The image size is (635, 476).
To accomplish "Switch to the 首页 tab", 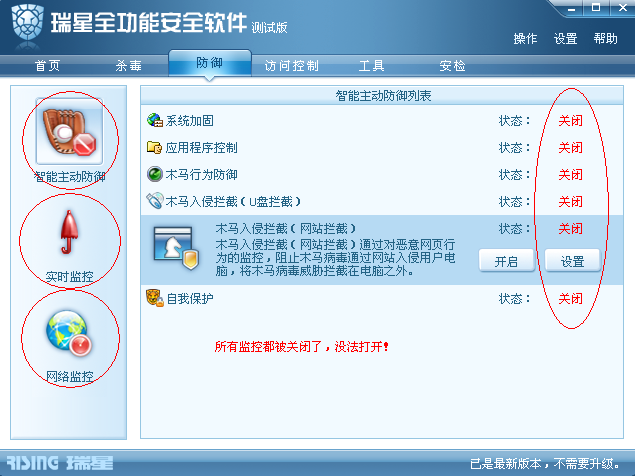I will pos(47,66).
